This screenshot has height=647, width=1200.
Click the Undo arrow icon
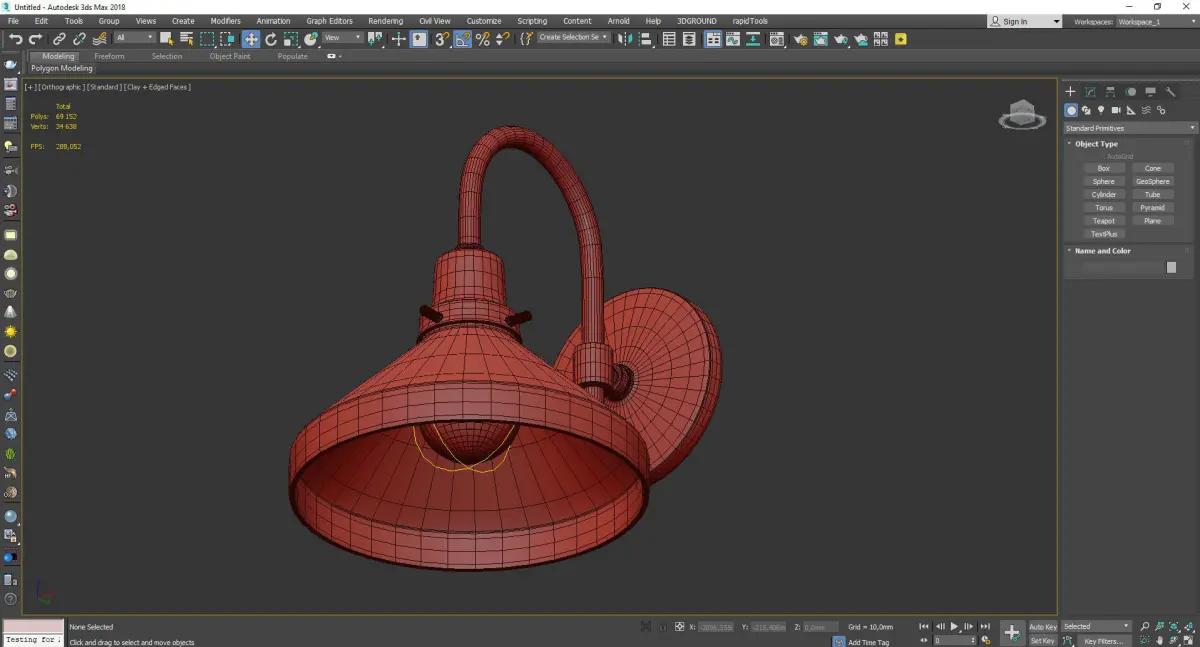click(x=15, y=39)
